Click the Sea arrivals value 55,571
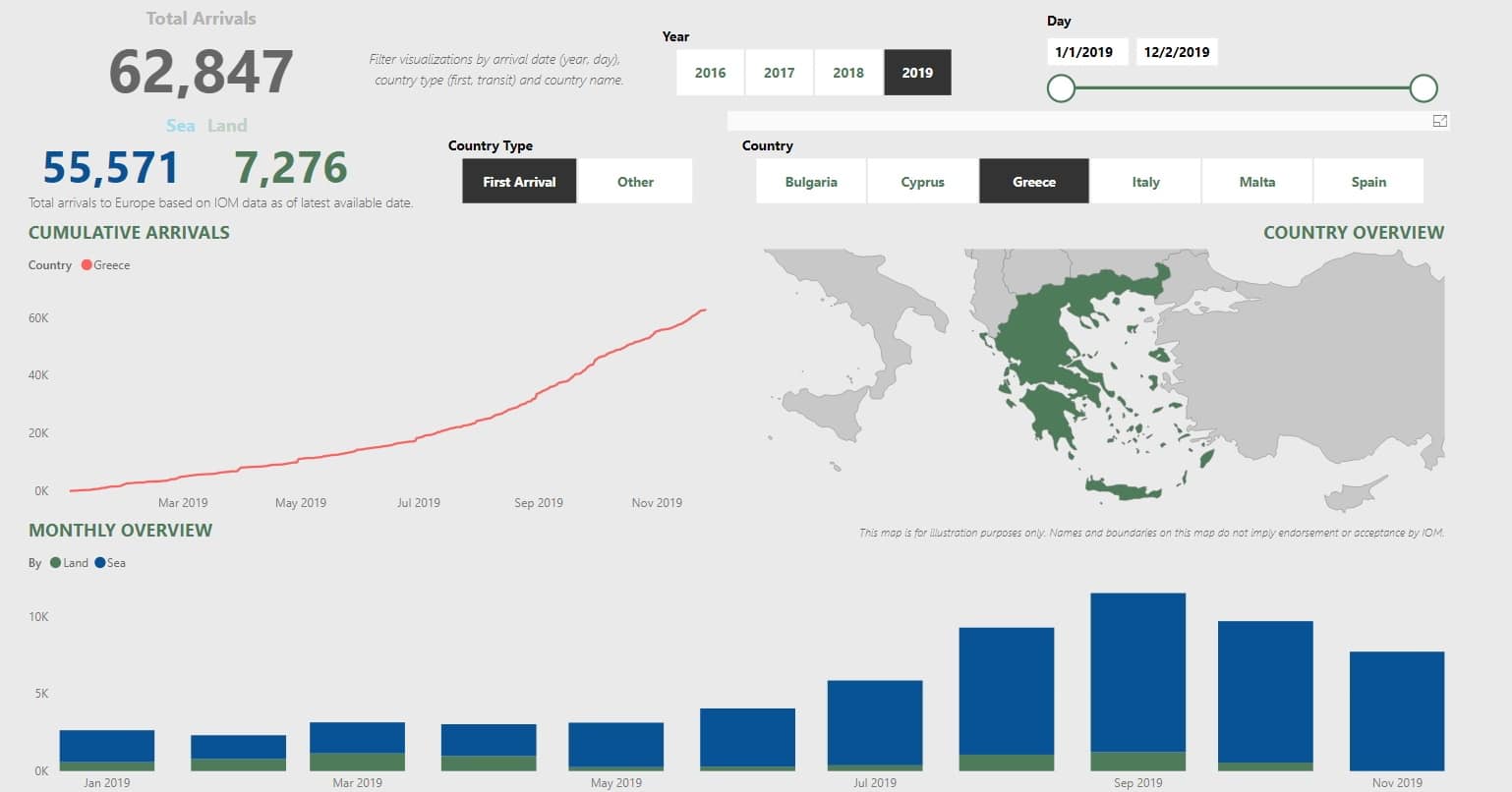This screenshot has width=1512, height=792. pyautogui.click(x=111, y=168)
